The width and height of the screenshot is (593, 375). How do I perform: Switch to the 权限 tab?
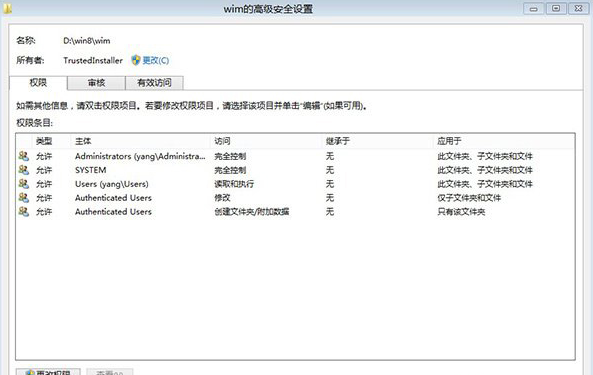pos(38,83)
